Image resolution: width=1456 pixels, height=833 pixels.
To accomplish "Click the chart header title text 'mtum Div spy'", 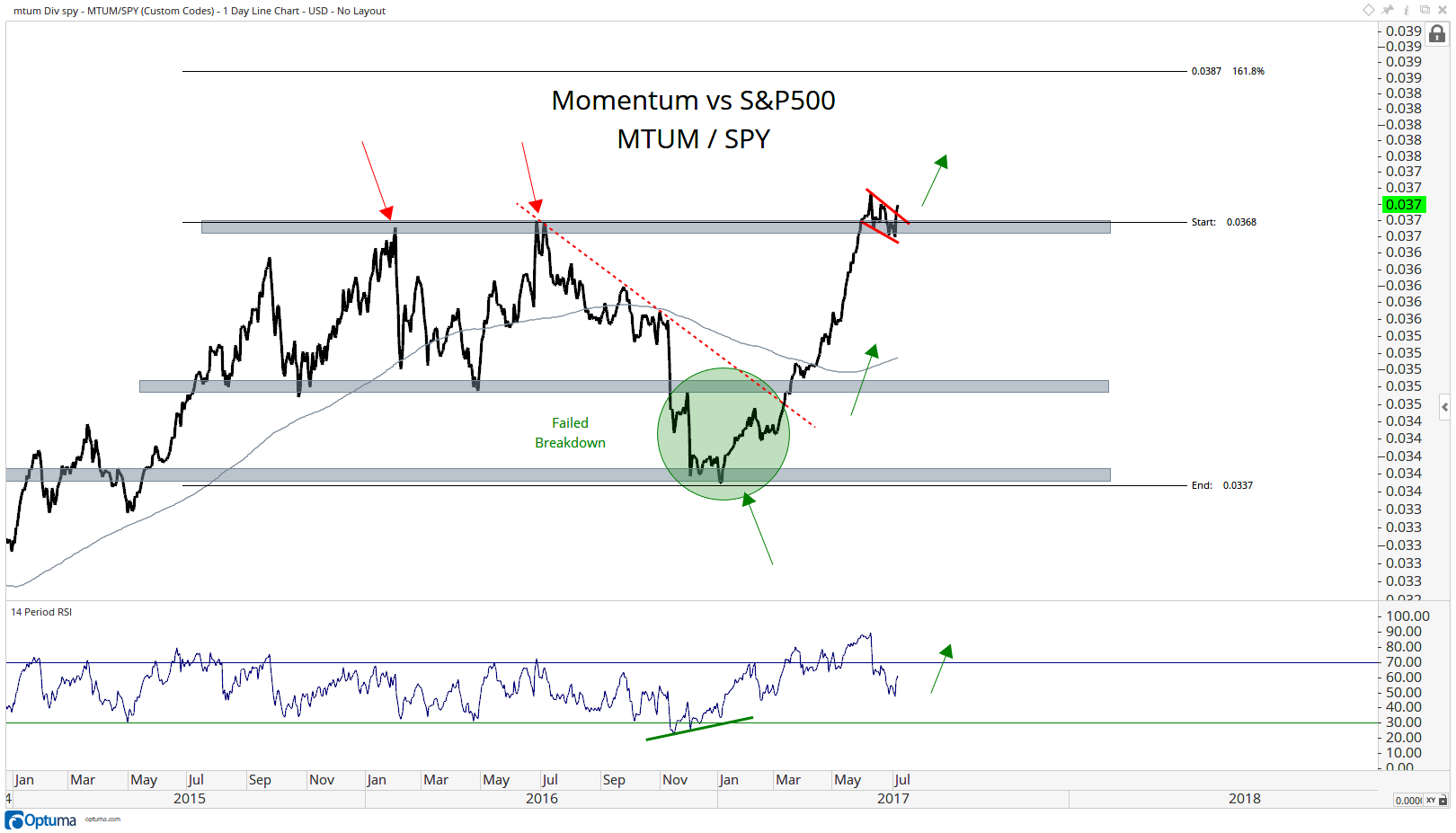I will pos(46,11).
